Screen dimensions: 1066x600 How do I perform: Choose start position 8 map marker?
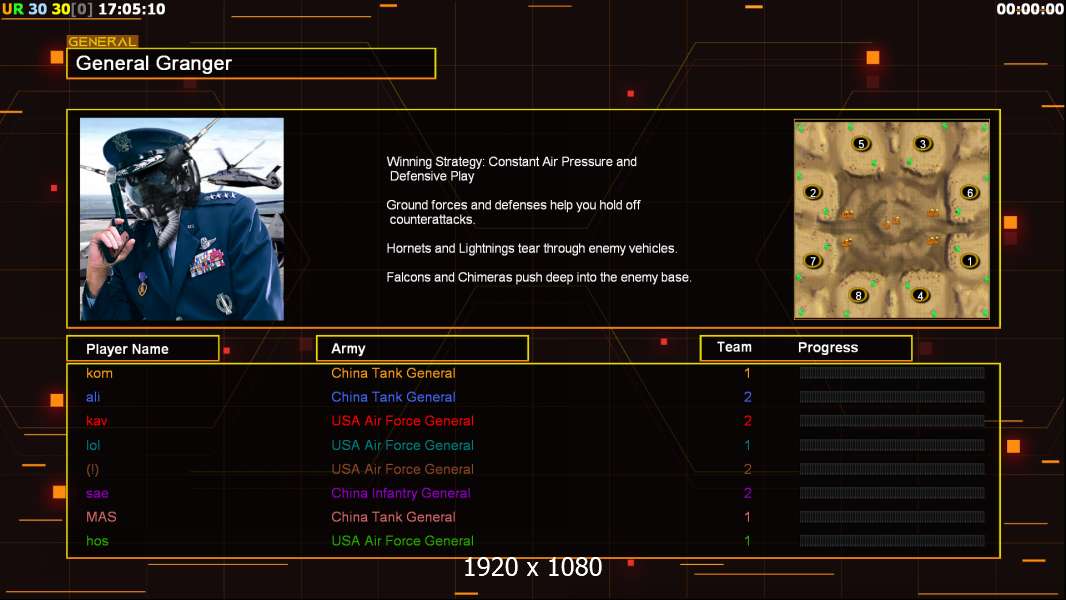tap(858, 296)
